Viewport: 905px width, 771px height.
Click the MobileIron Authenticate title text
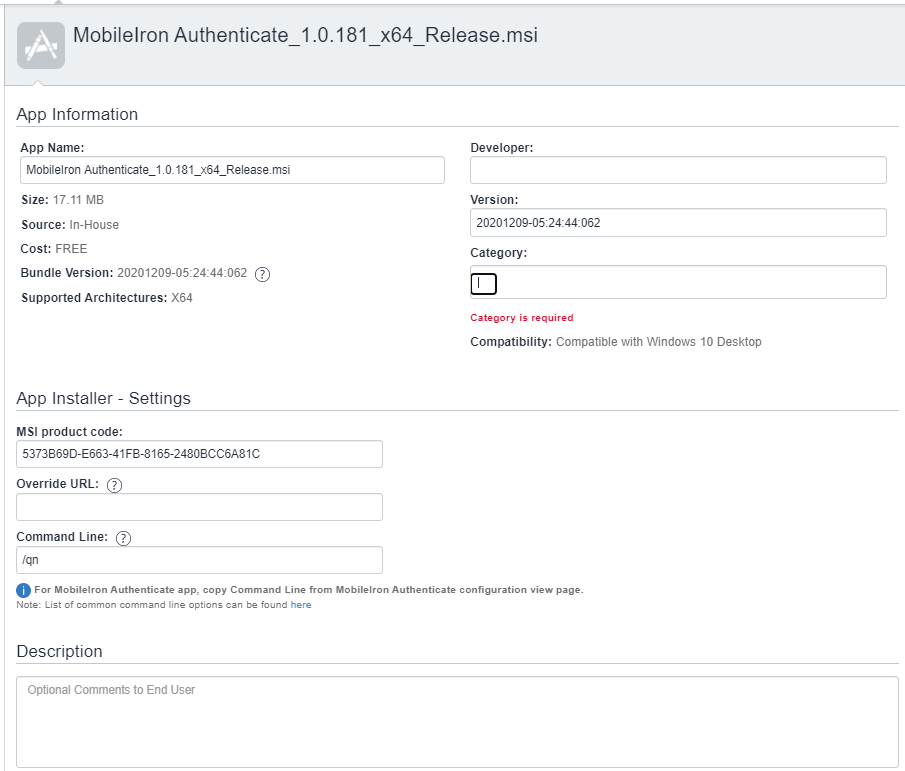(x=306, y=35)
